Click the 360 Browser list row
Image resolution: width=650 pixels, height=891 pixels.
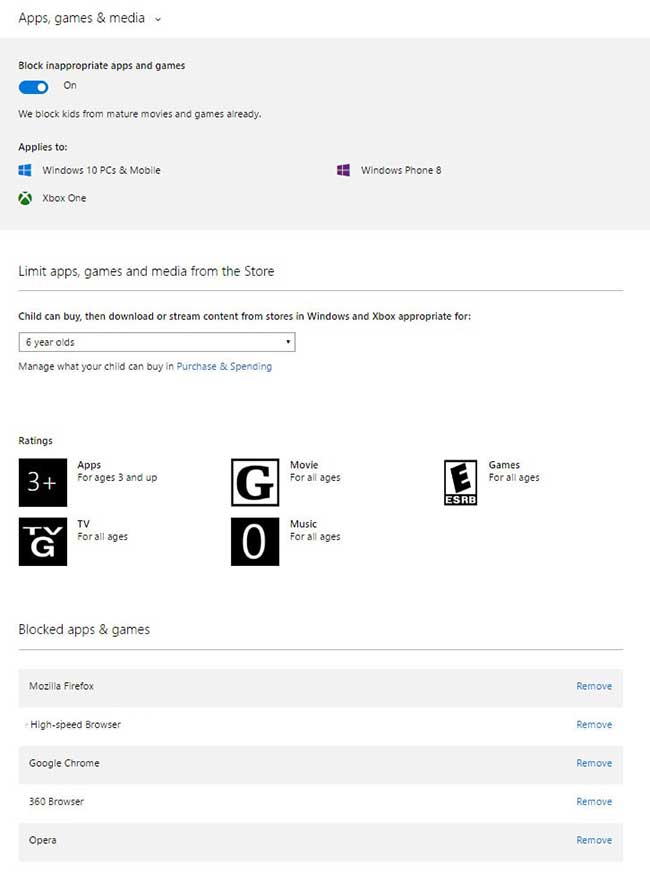pos(58,801)
